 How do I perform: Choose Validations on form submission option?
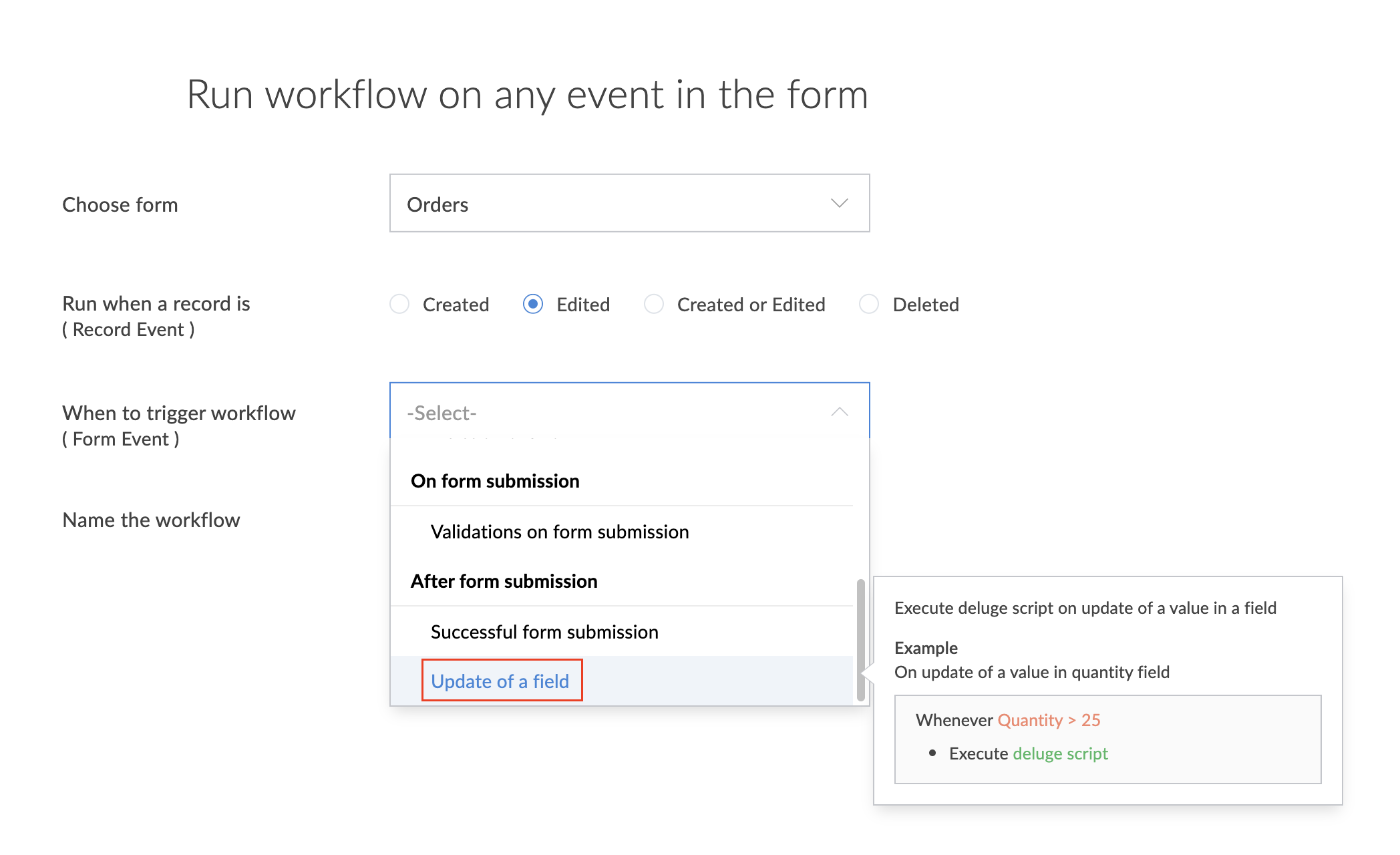[559, 532]
